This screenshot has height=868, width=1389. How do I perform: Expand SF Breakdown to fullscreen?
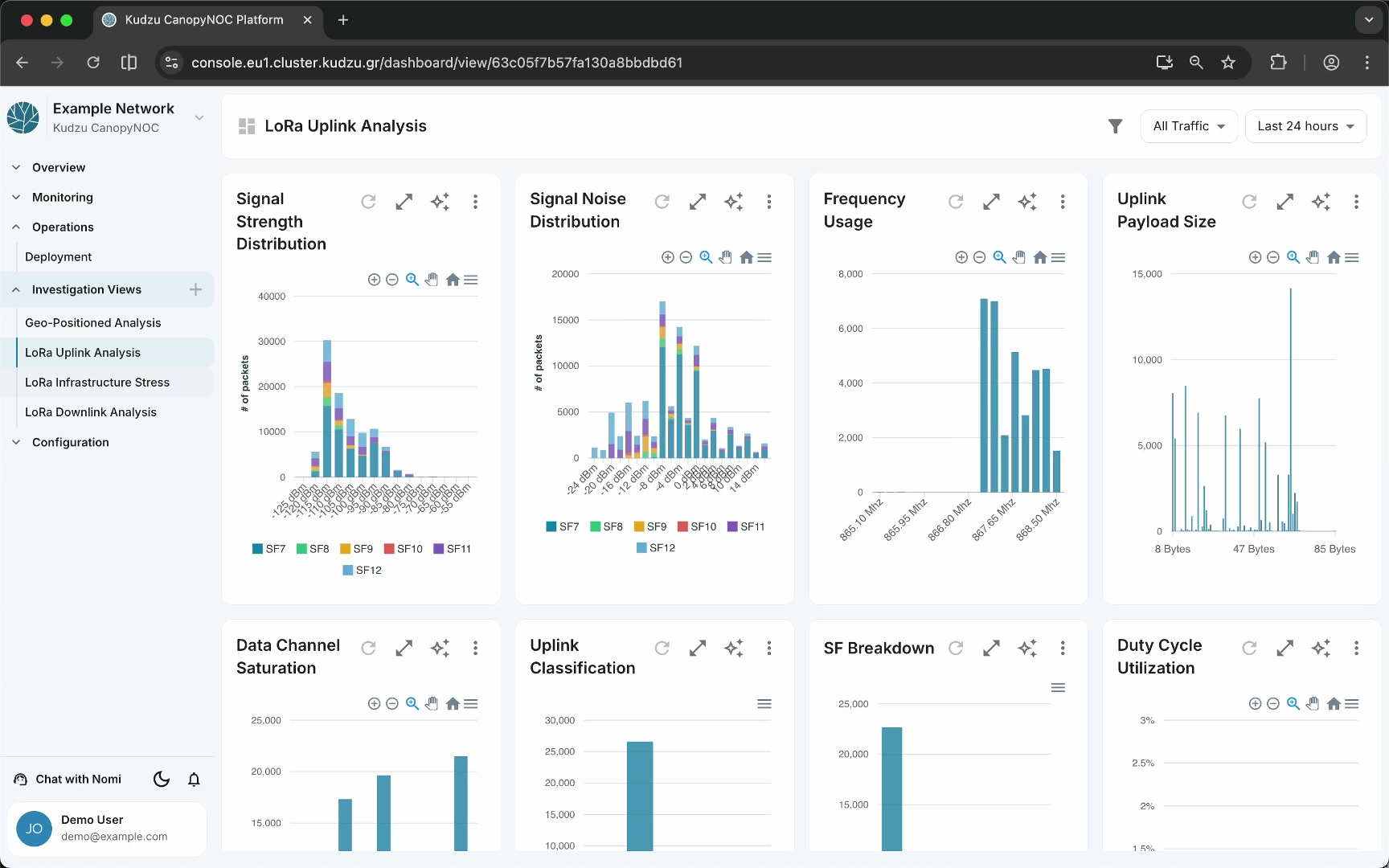pos(992,648)
